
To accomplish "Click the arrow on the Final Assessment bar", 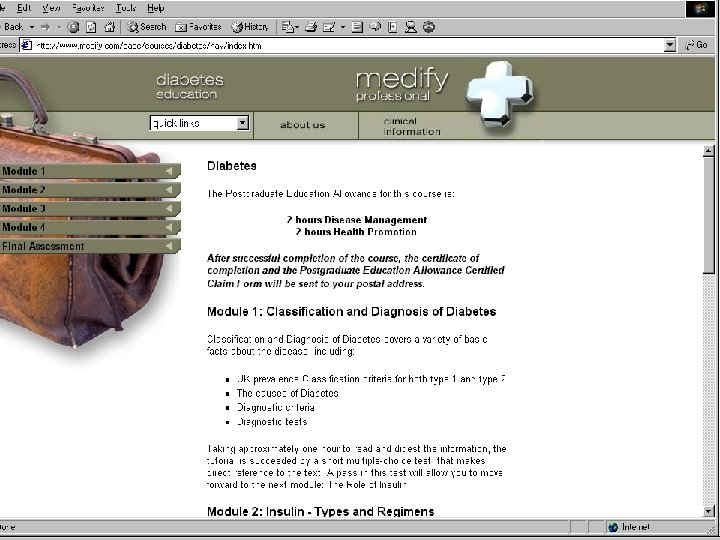I will tap(169, 246).
